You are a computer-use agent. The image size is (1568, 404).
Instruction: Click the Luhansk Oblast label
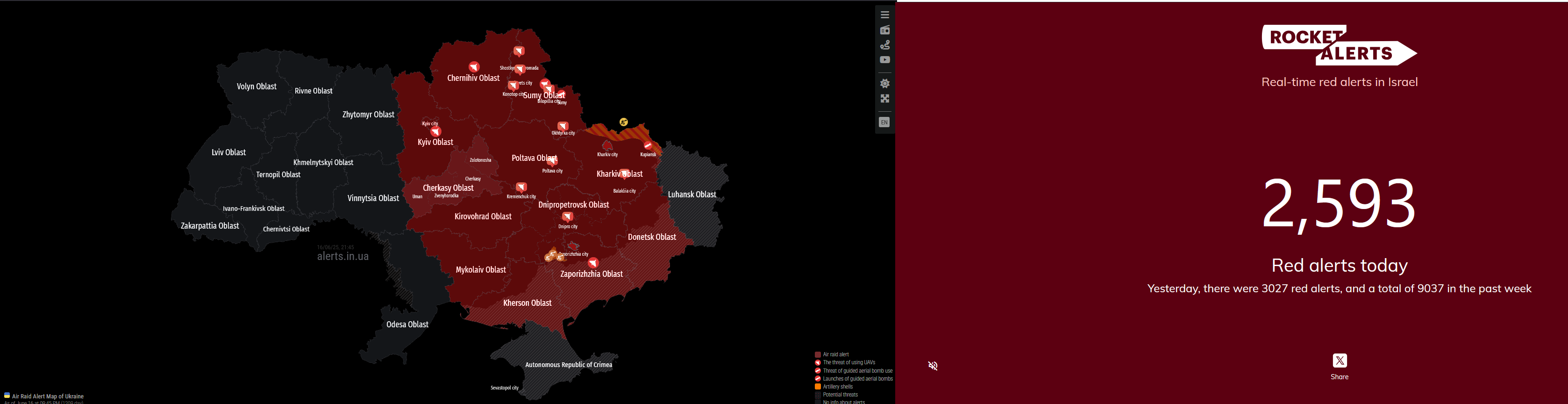coord(692,195)
